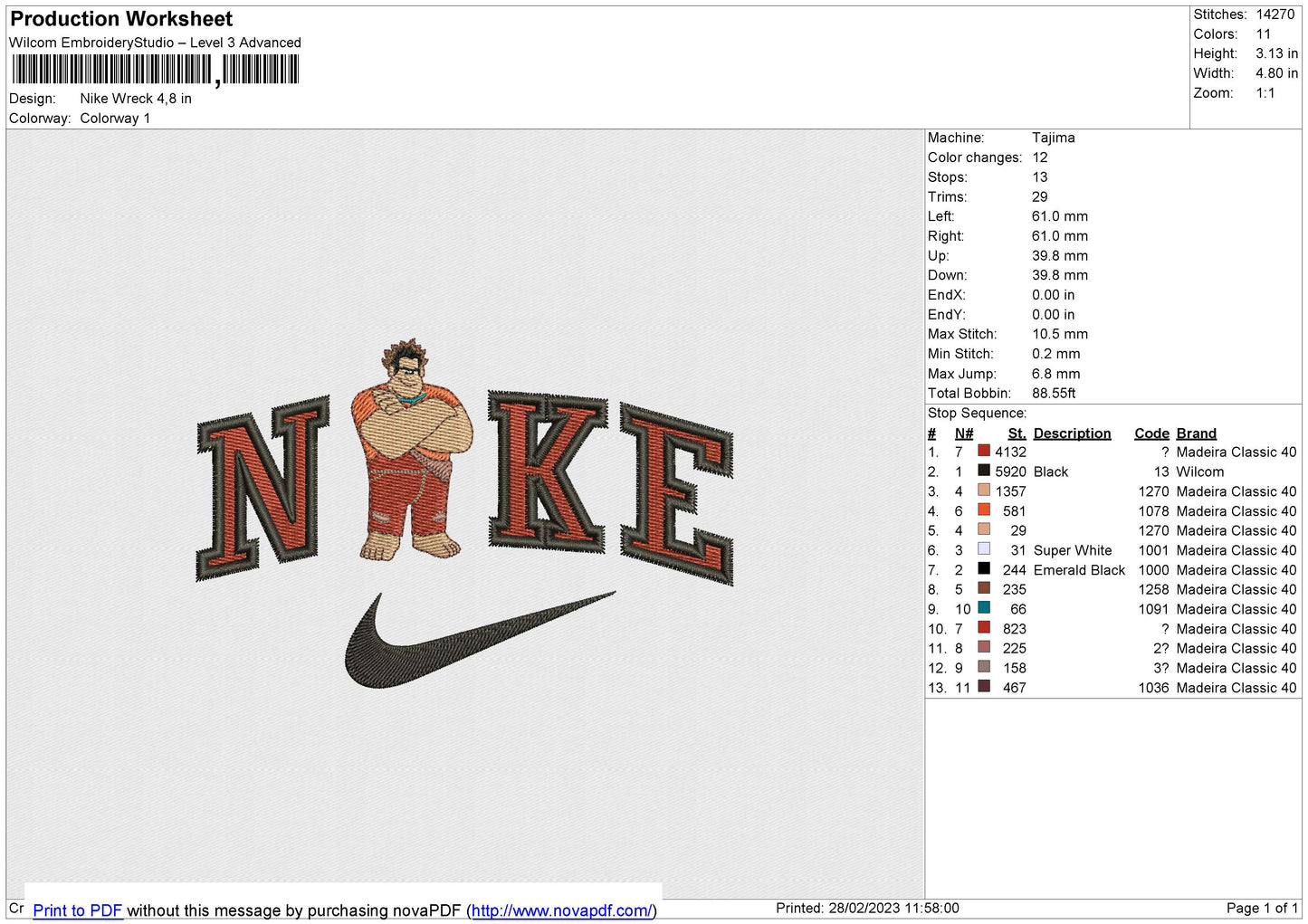Image resolution: width=1308 pixels, height=924 pixels.
Task: Click the Stitches value 14270
Action: coord(1275,14)
